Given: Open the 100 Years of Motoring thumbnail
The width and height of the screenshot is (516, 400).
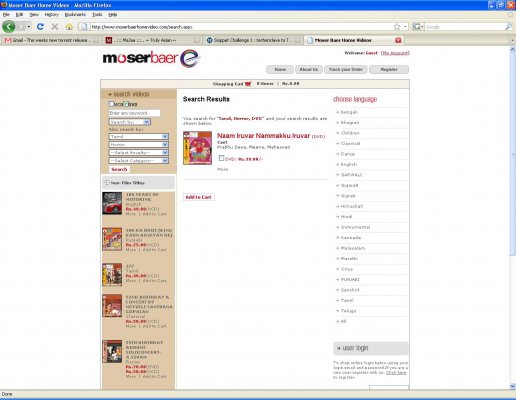Looking at the screenshot, I should tap(112, 203).
